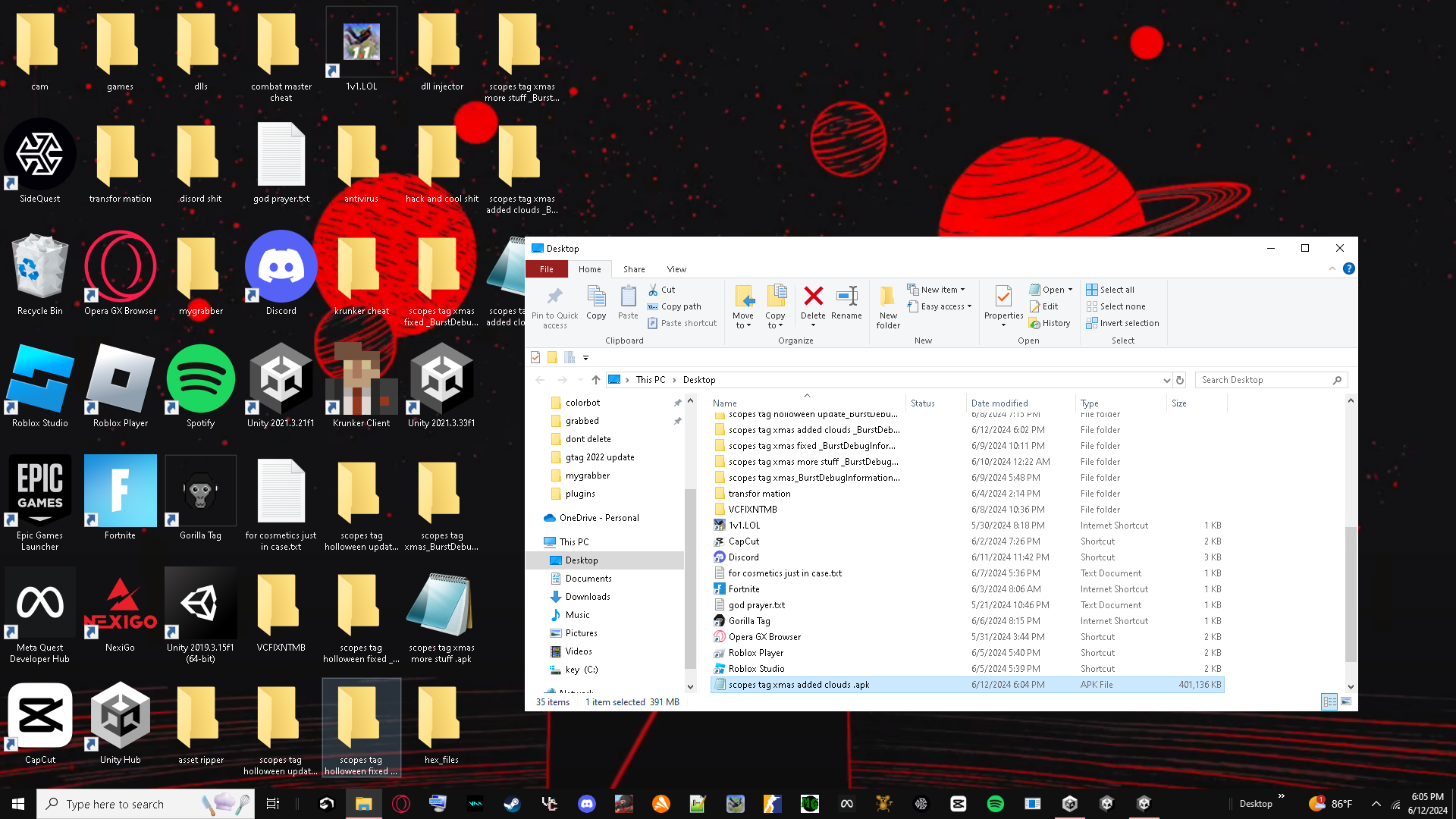
Task: Expand the address bar history dropdown
Action: [x=1166, y=380]
